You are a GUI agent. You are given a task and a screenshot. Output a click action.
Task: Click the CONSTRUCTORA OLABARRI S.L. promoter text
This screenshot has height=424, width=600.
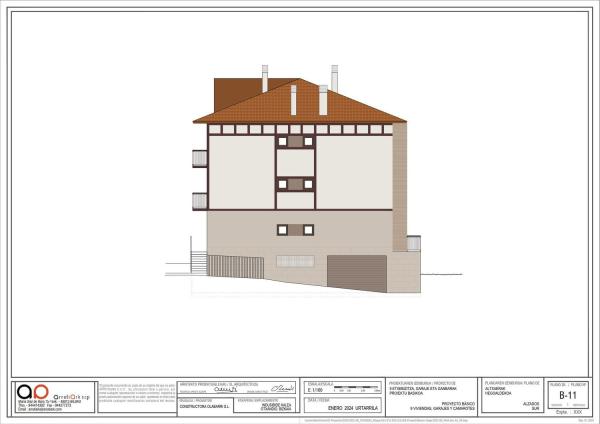pos(205,408)
